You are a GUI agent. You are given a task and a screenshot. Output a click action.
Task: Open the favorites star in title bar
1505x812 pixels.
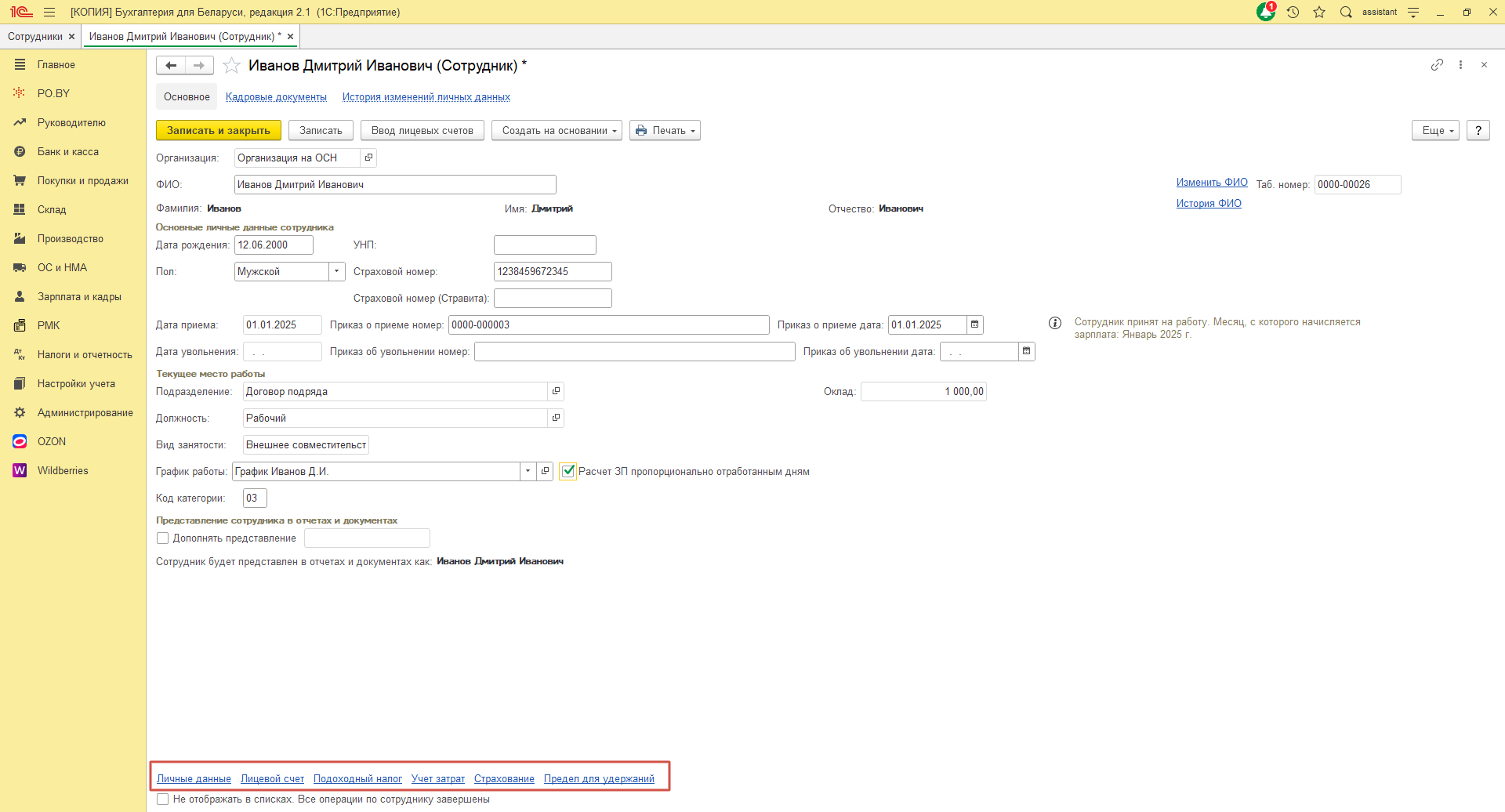[x=1319, y=13]
